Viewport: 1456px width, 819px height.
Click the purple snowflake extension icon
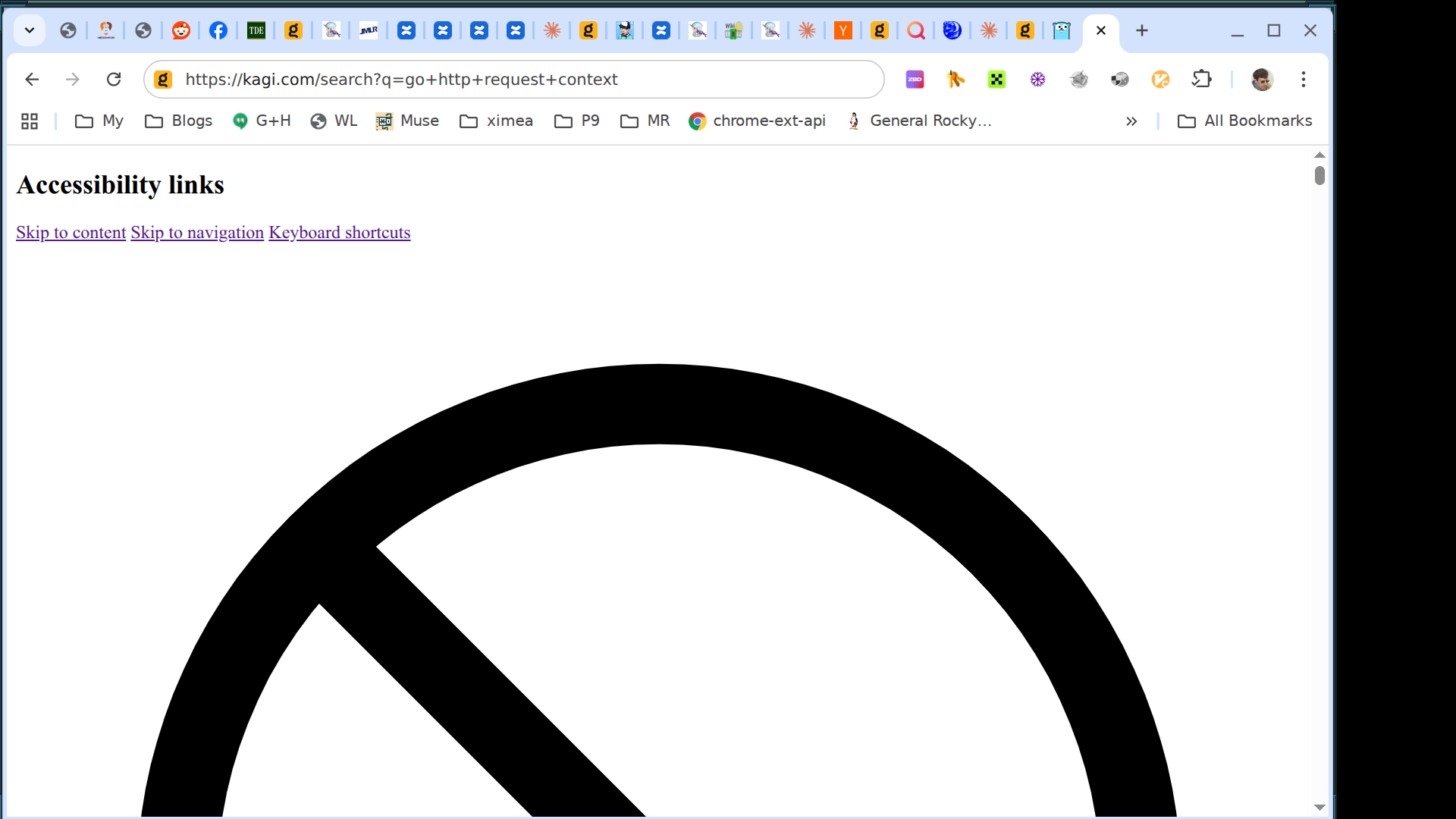click(x=1038, y=80)
